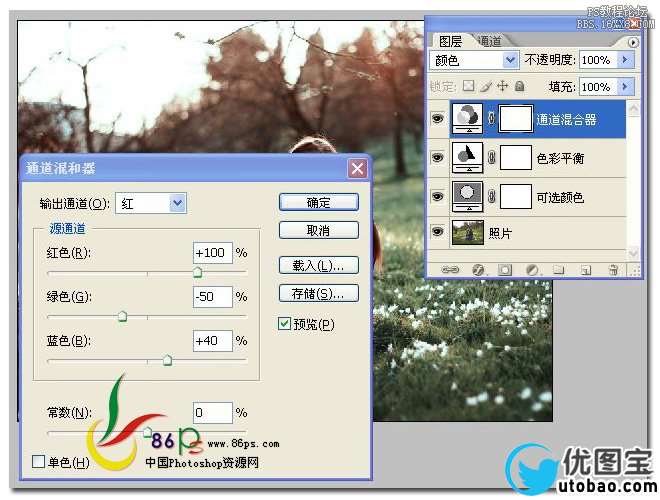Switch to the 通道 tab
Image resolution: width=660 pixels, height=500 pixels.
point(490,41)
